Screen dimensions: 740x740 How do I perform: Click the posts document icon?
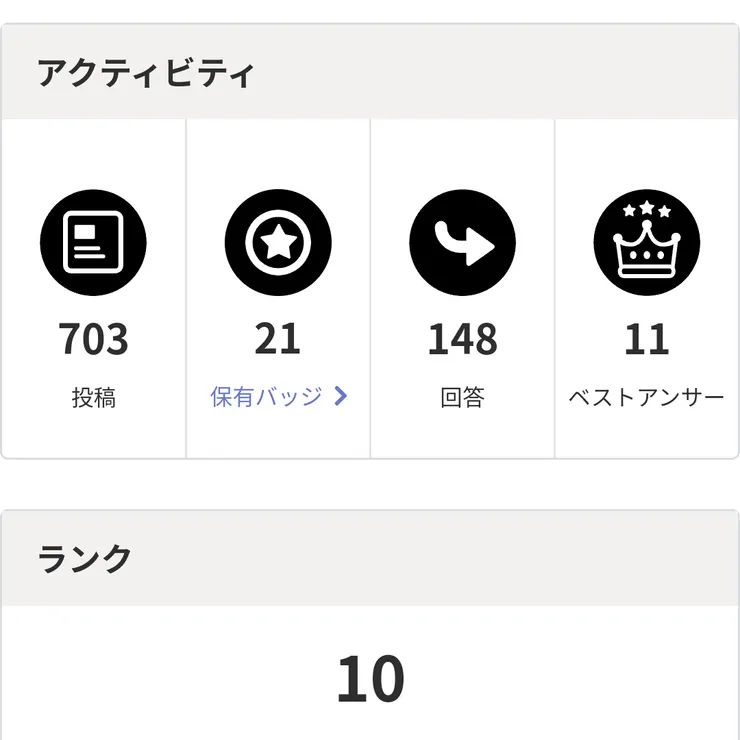pyautogui.click(x=93, y=242)
